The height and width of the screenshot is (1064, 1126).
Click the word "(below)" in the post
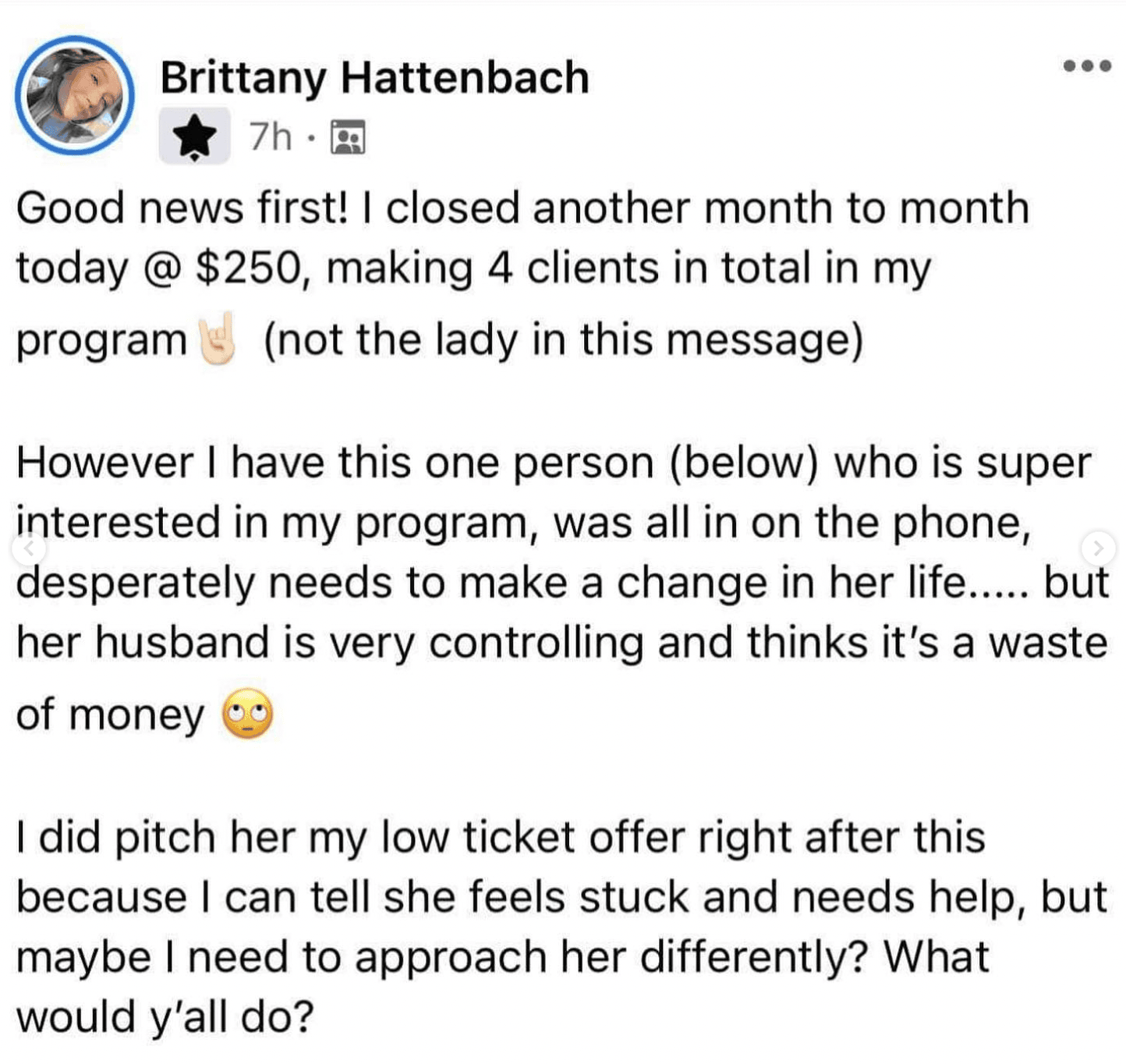click(743, 463)
